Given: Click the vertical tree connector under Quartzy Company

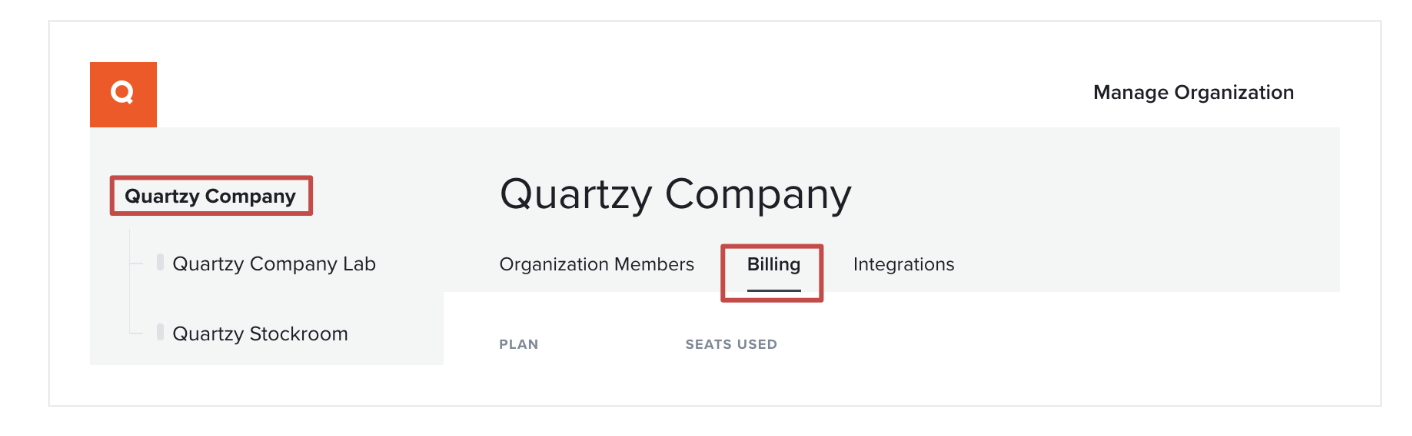Looking at the screenshot, I should click(129, 282).
